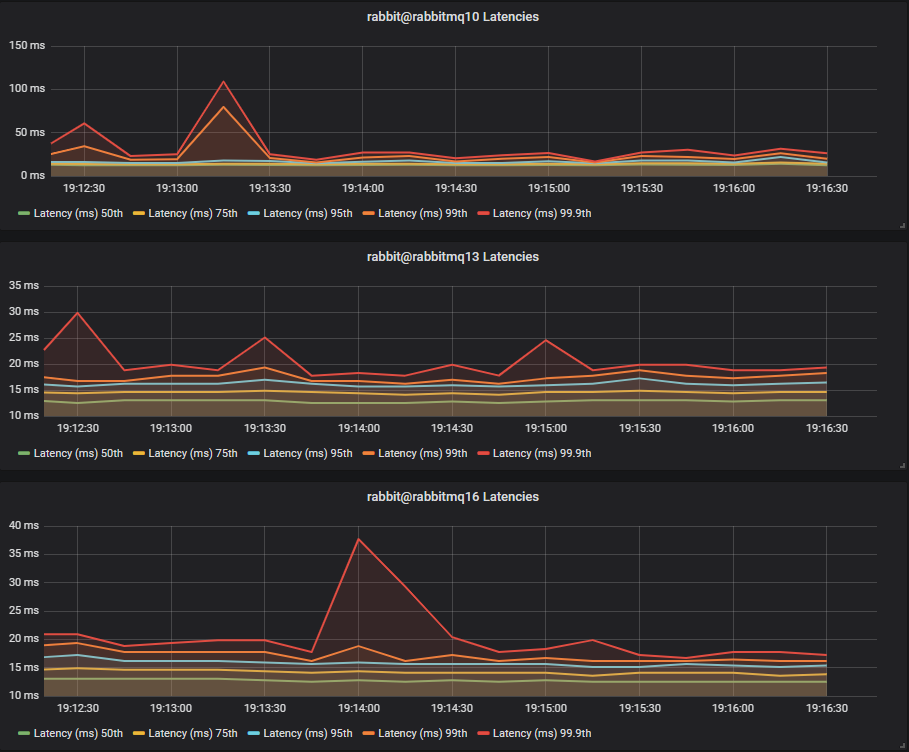Click the Latency 75th legend label in rabbitmq16 panel
The height and width of the screenshot is (752, 909).
click(x=192, y=733)
